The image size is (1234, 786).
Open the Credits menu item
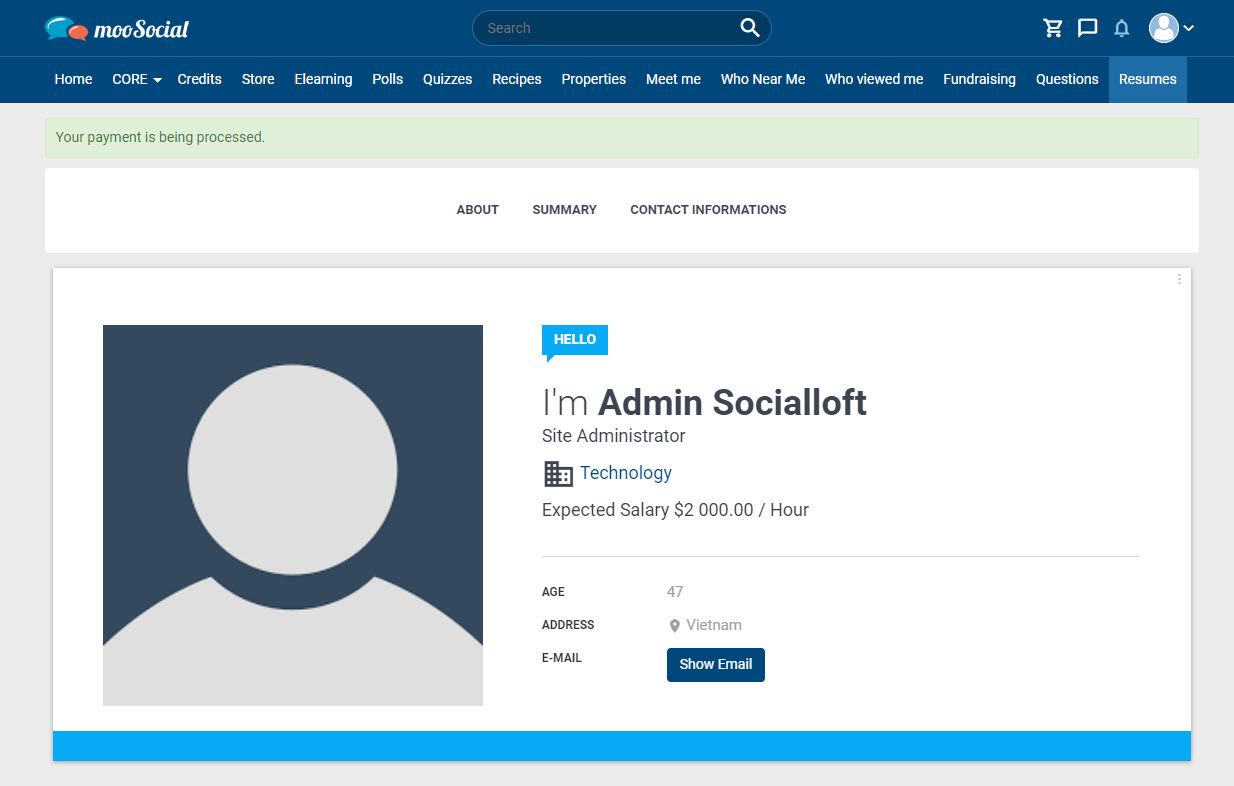(199, 79)
